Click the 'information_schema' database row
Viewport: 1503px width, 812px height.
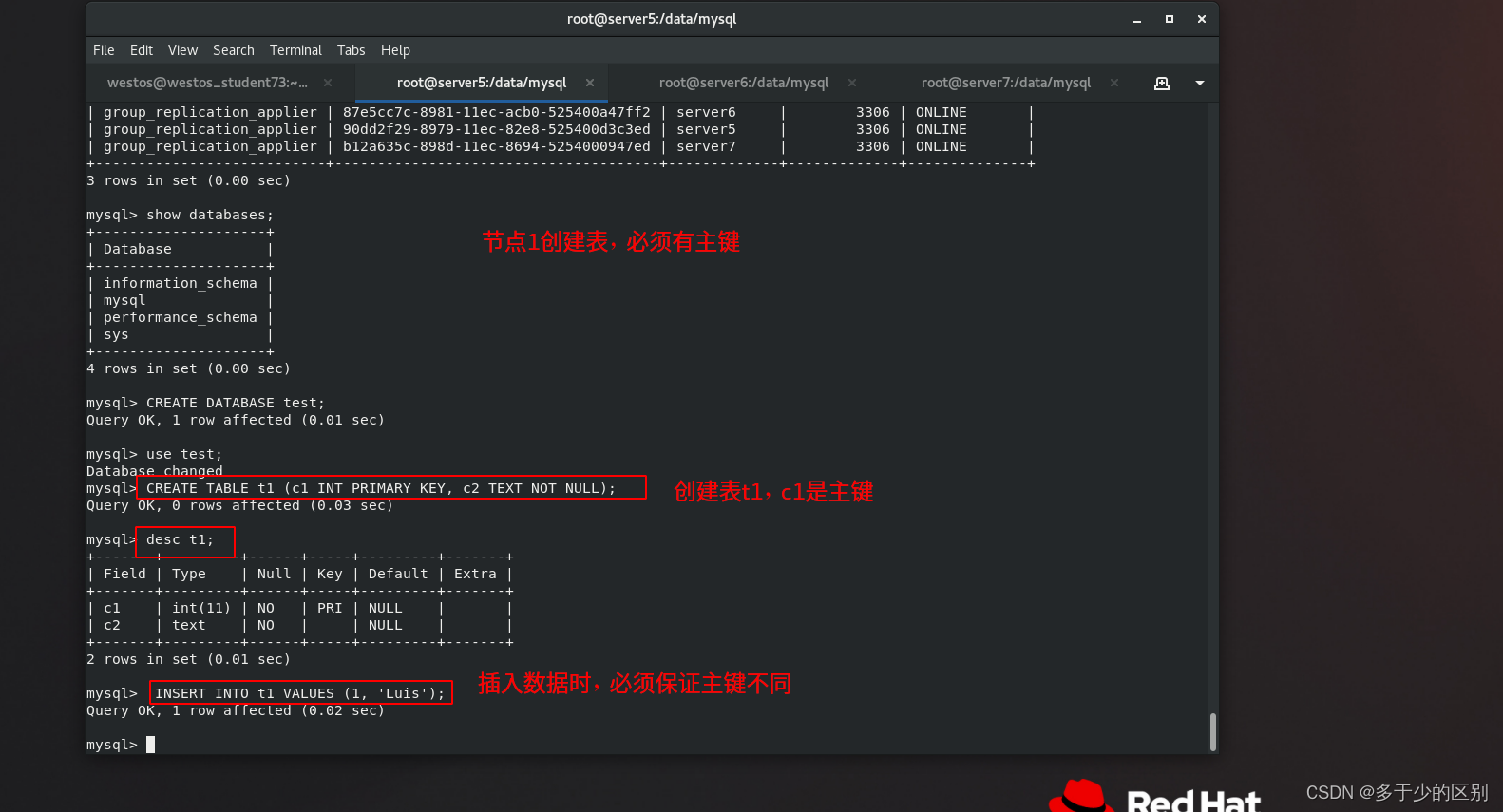coord(181,283)
